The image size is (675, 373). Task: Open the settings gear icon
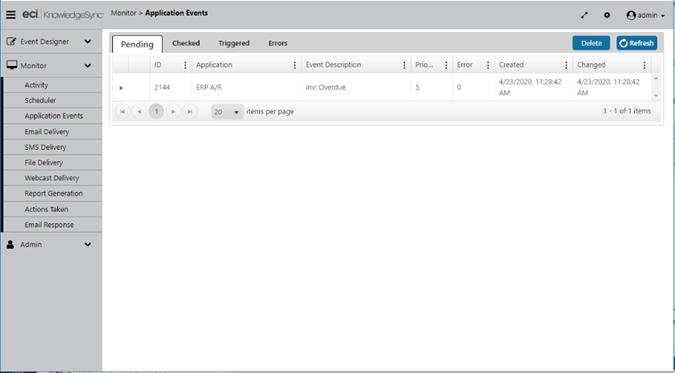[607, 15]
